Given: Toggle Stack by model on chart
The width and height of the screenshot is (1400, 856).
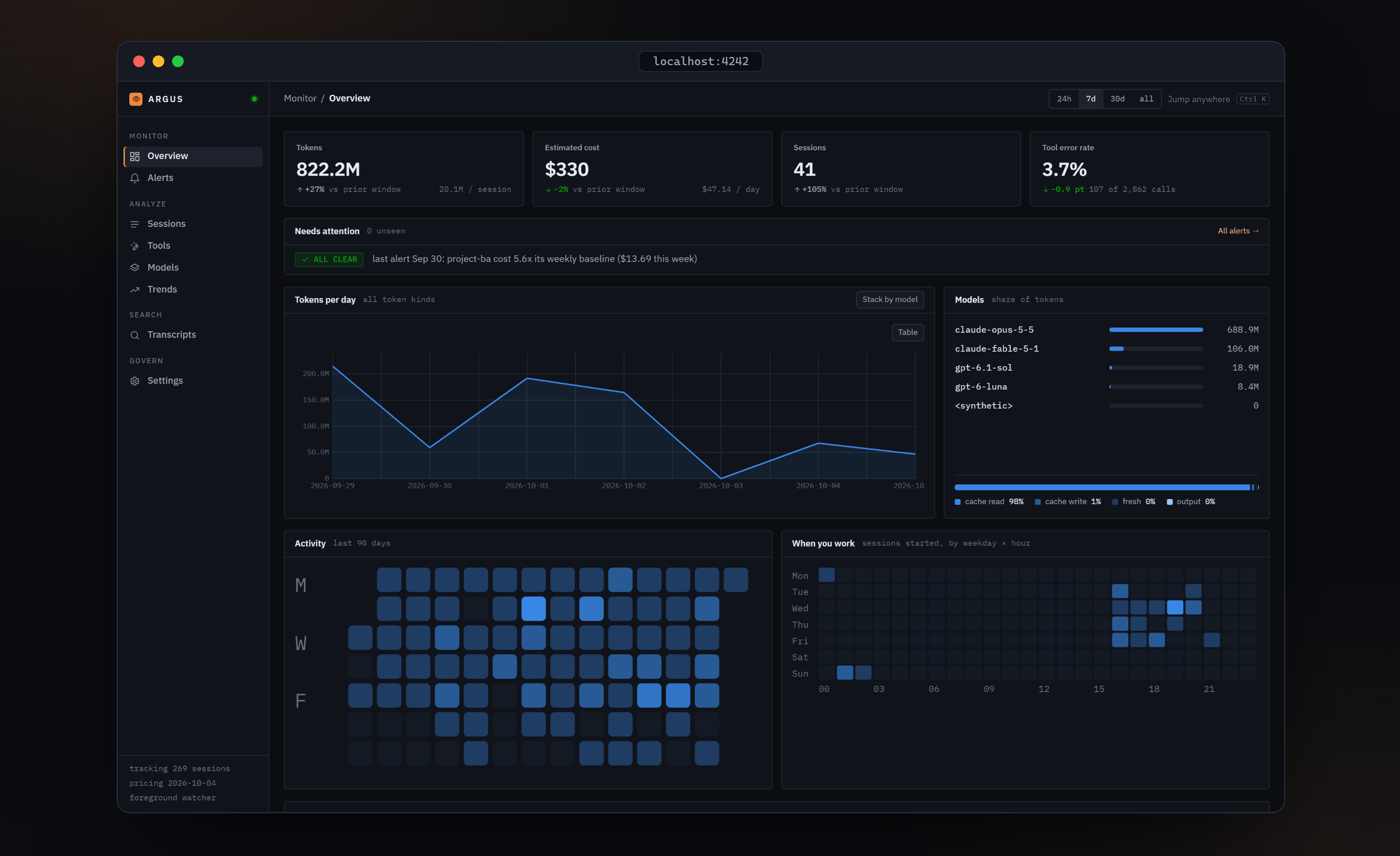Looking at the screenshot, I should pos(889,300).
